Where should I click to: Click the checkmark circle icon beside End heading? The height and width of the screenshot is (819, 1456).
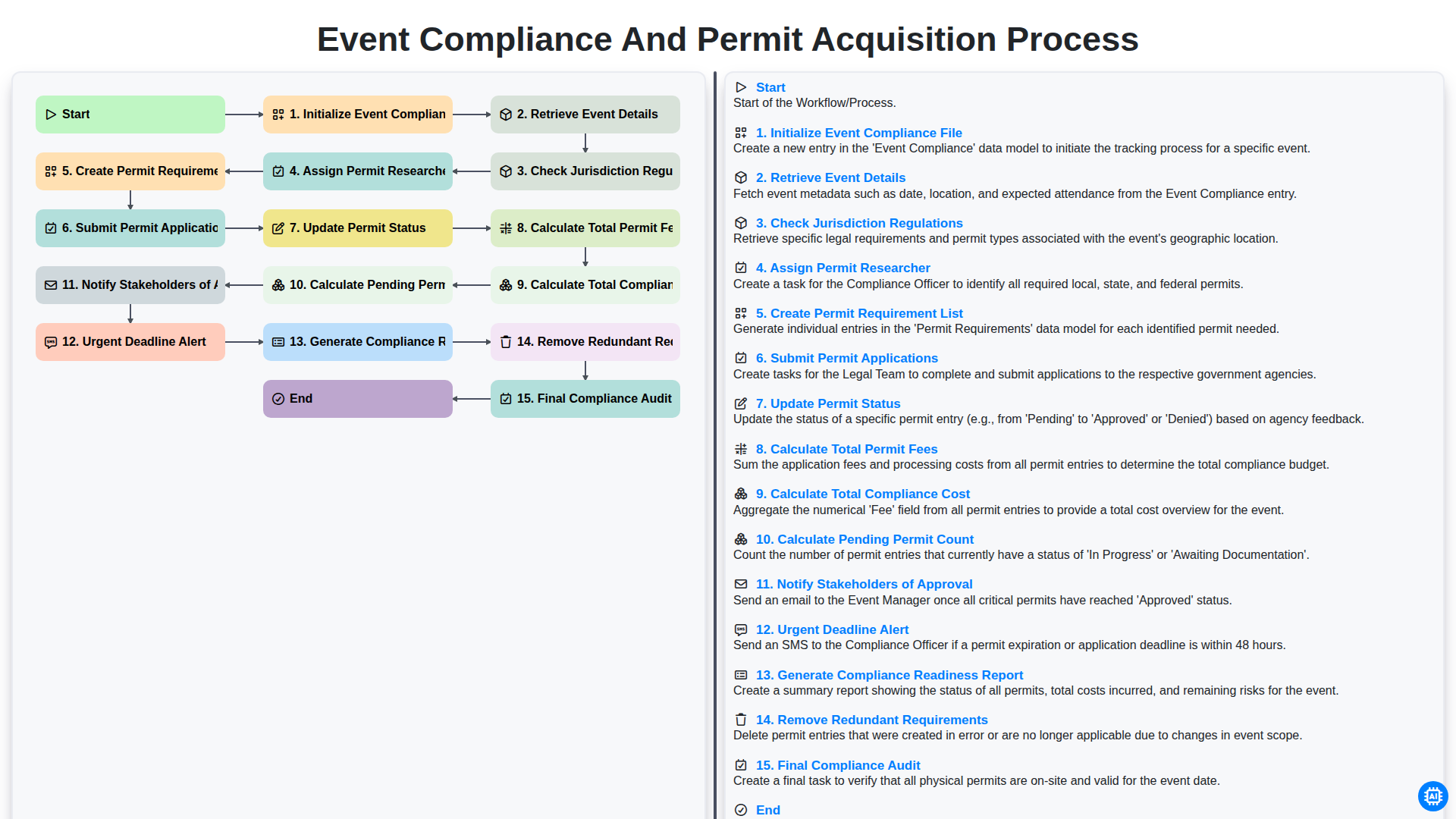(x=741, y=810)
